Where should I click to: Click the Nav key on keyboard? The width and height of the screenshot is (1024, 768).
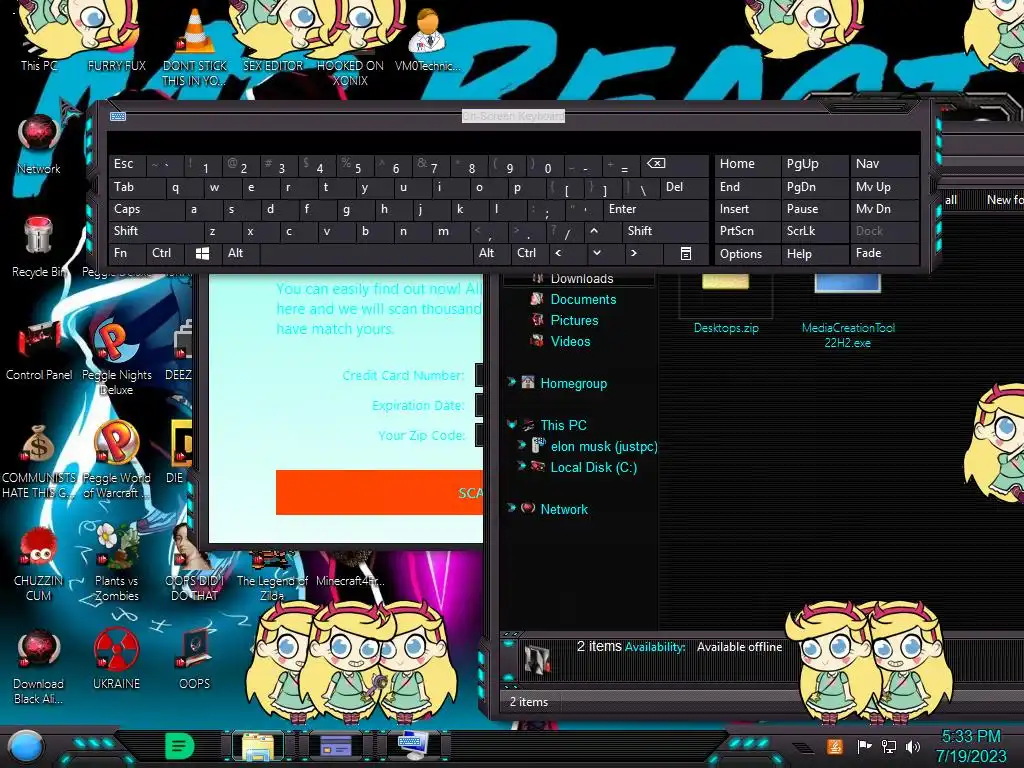point(884,164)
